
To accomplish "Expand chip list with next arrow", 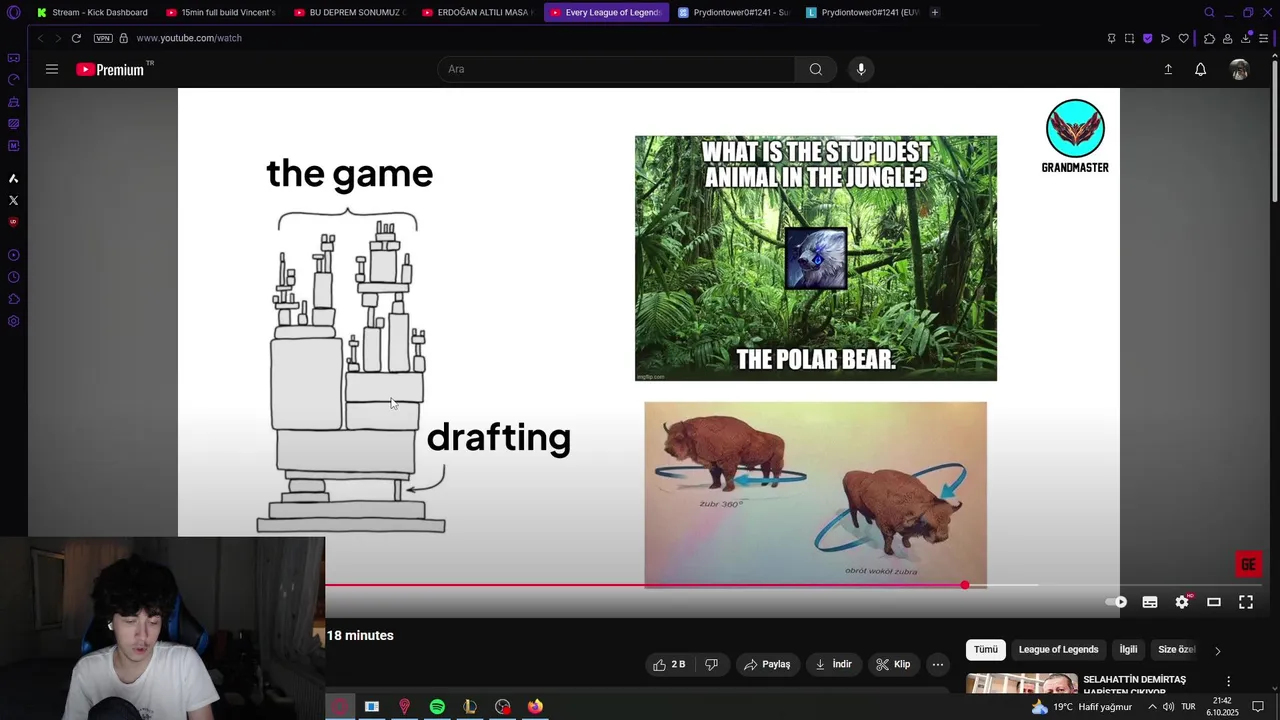I will tap(1217, 651).
